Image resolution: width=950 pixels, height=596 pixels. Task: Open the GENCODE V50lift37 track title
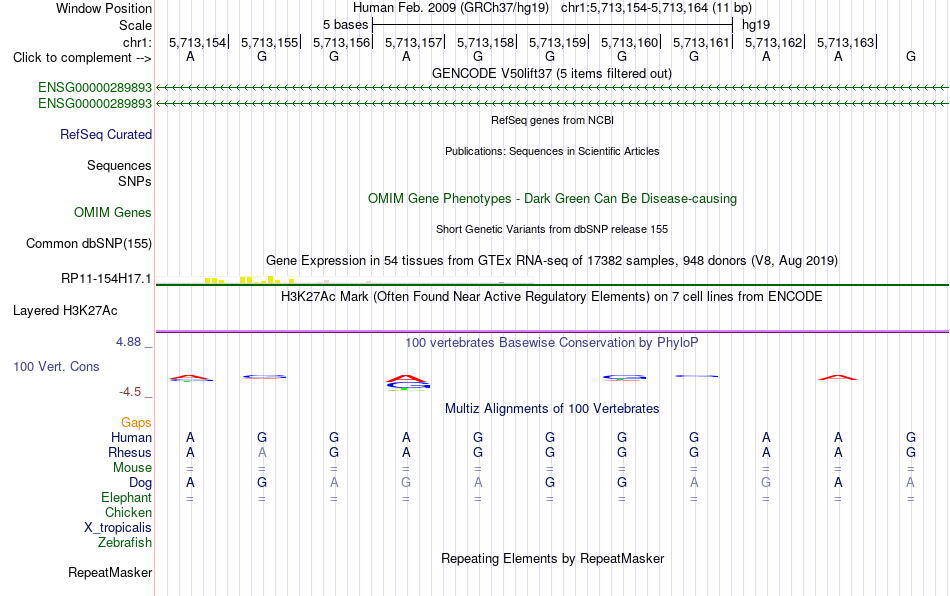point(552,73)
